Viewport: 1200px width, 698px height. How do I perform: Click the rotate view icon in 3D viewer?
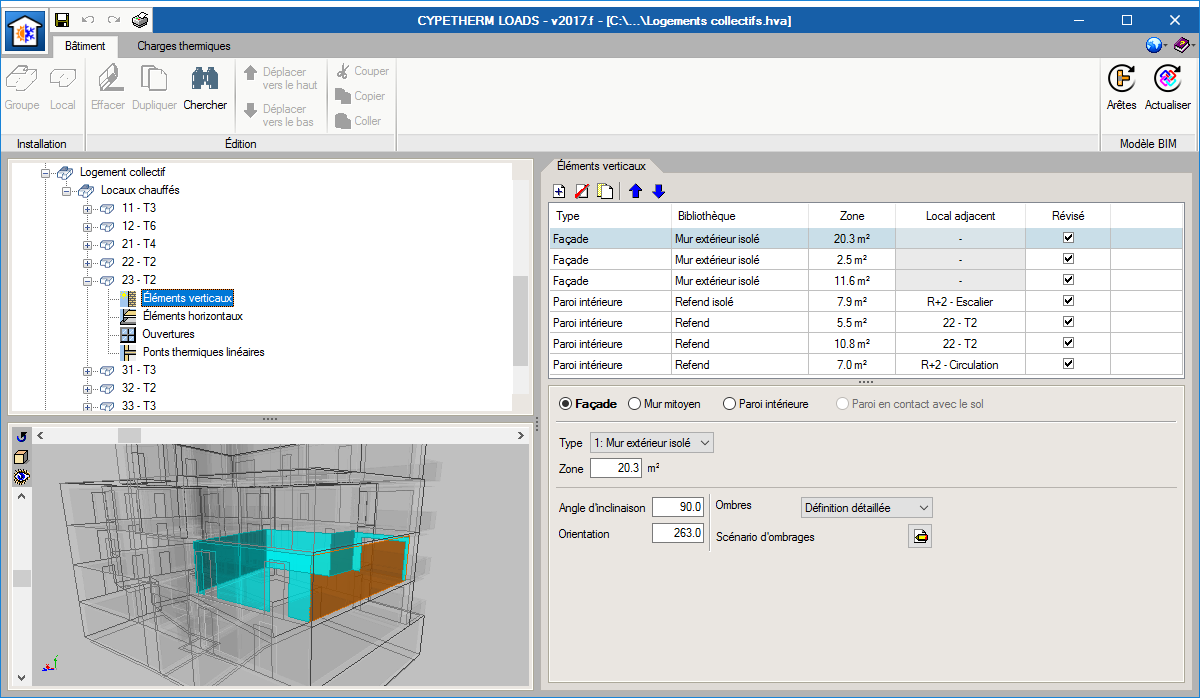[21, 436]
